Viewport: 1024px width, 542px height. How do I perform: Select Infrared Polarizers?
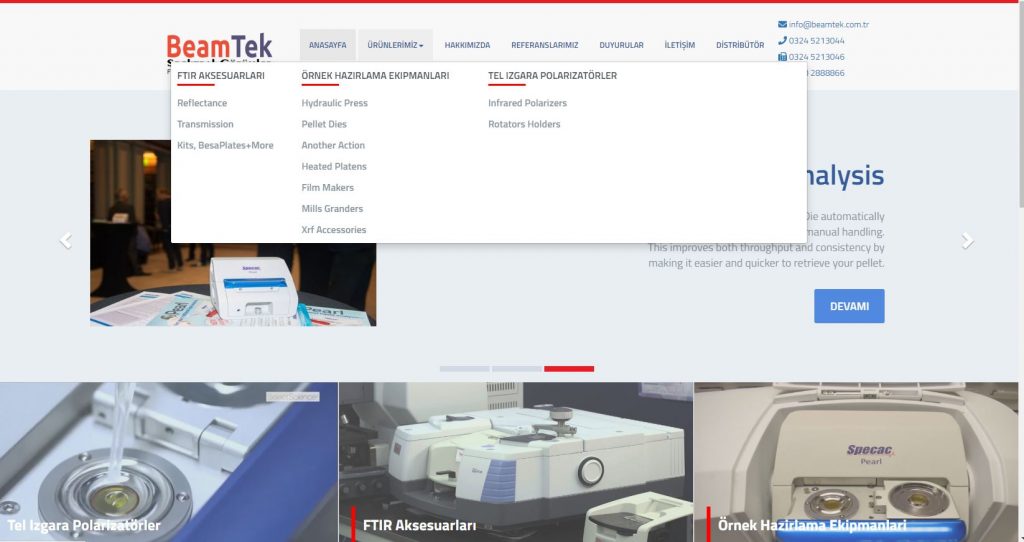coord(528,103)
